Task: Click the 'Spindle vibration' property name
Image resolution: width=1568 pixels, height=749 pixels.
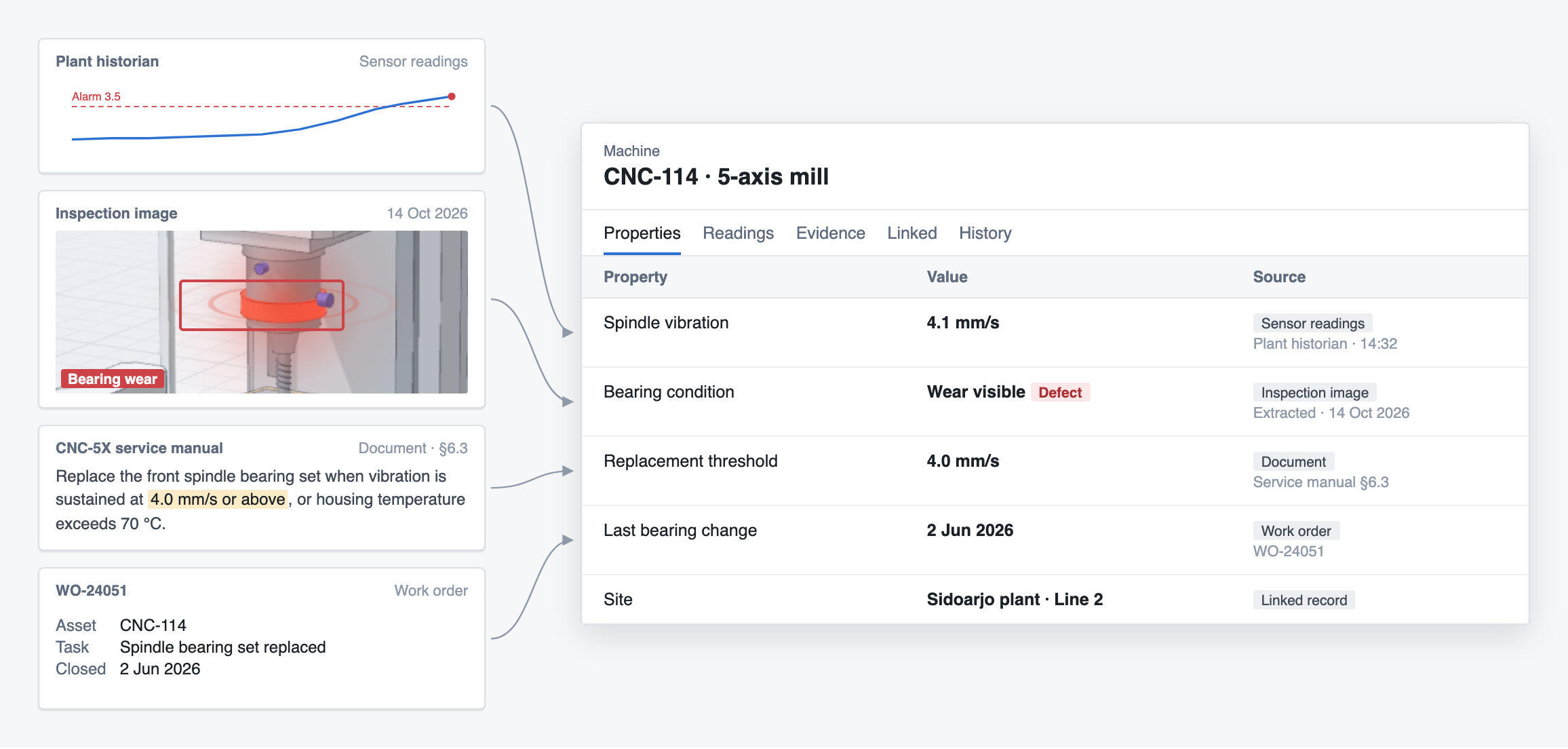Action: tap(666, 323)
